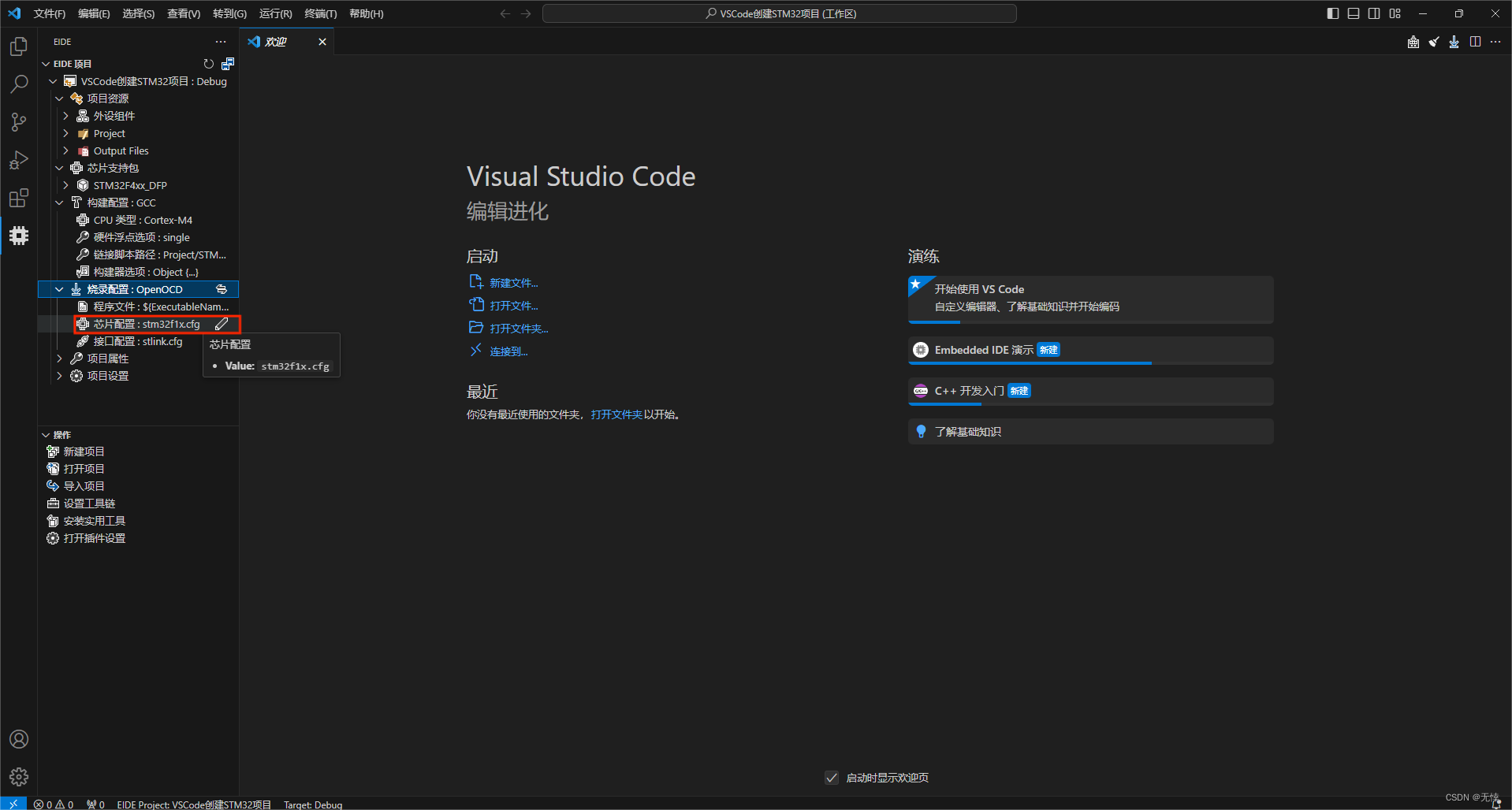This screenshot has height=810, width=1512.
Task: Open the Embedded IDE 演示 walkthrough
Action: pos(1090,351)
